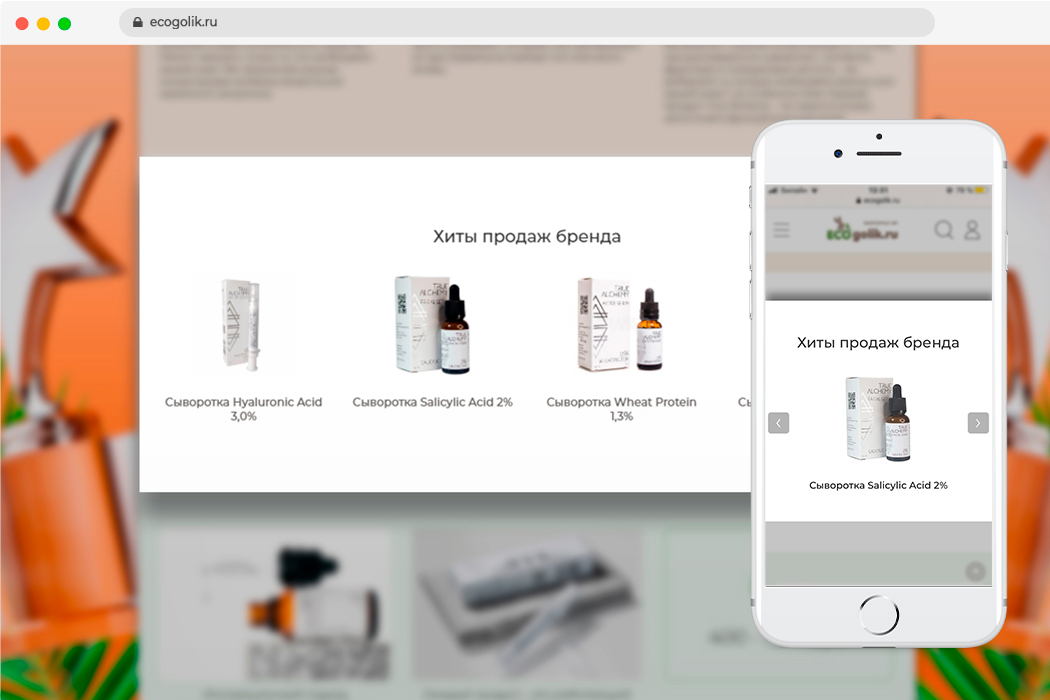Tap the scroll-to-top circle on mobile

click(x=974, y=572)
